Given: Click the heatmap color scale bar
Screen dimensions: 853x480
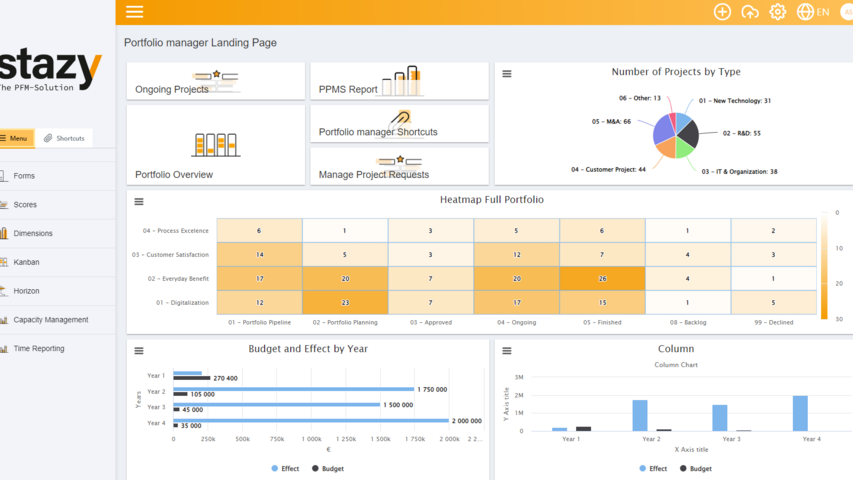Looking at the screenshot, I should [824, 265].
